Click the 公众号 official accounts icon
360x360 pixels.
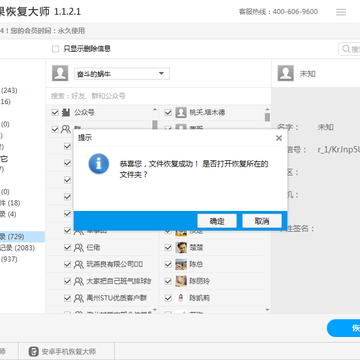click(x=66, y=112)
